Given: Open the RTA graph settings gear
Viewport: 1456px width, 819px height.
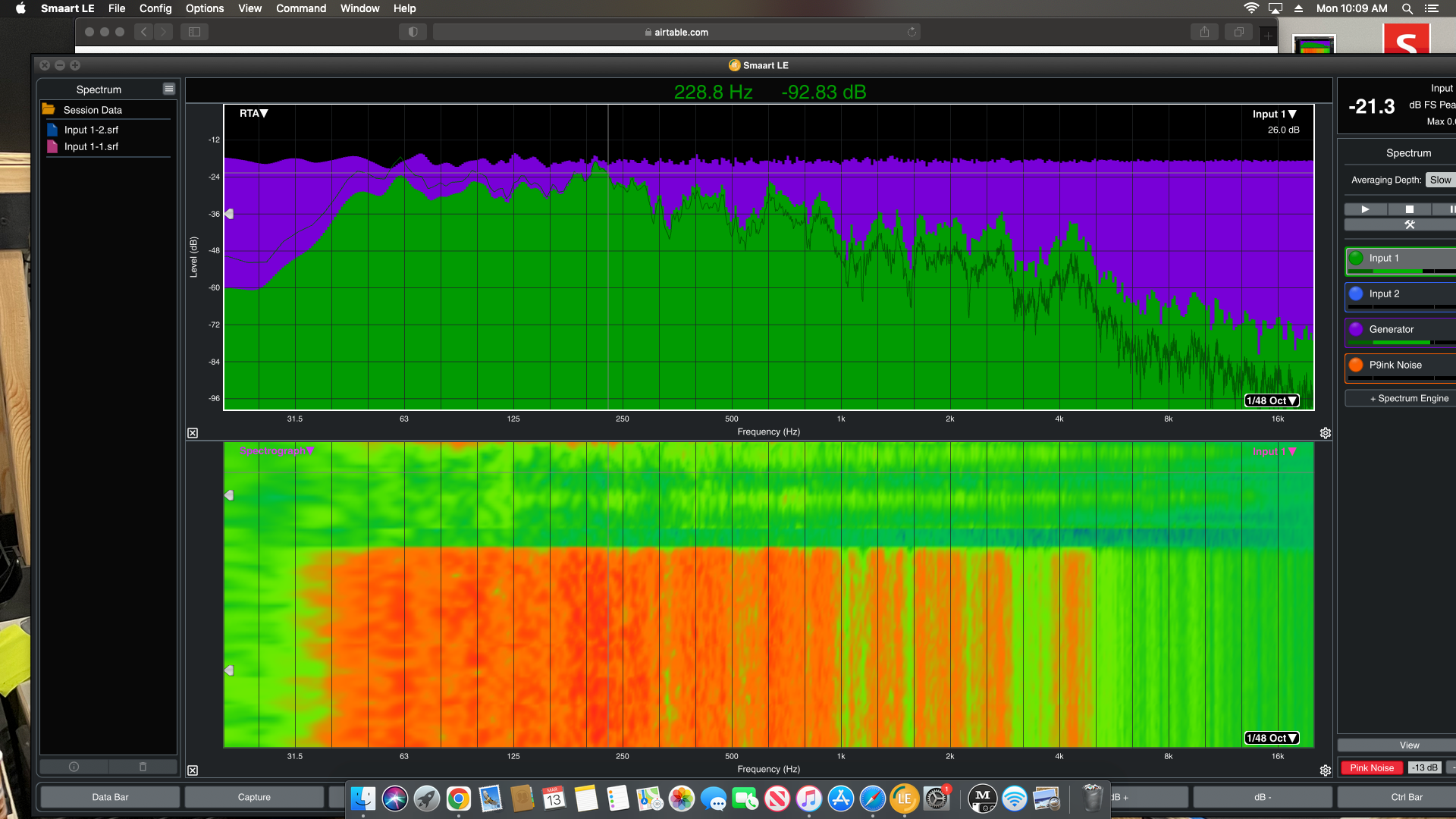Looking at the screenshot, I should 1325,433.
